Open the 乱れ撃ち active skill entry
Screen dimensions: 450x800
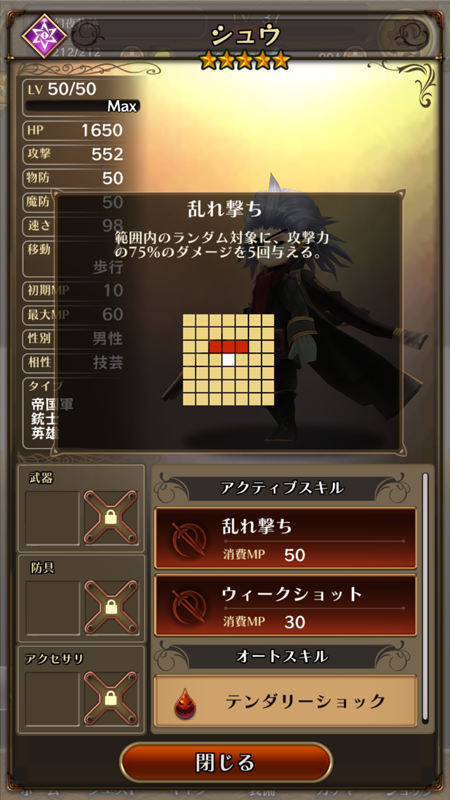click(285, 538)
